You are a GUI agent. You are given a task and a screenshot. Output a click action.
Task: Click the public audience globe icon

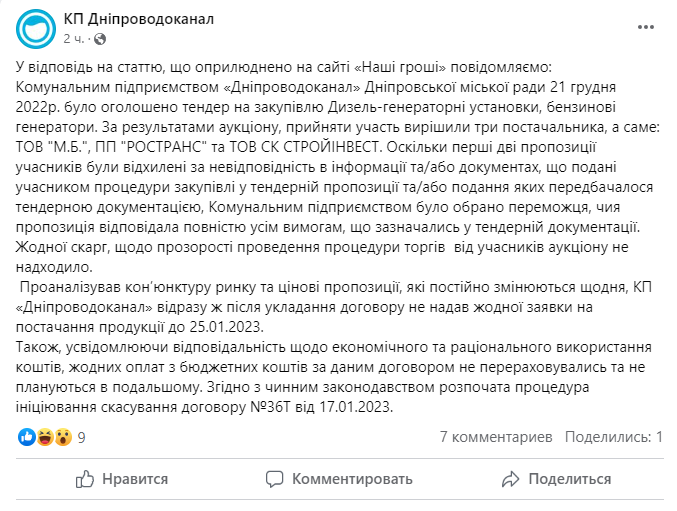(98, 38)
